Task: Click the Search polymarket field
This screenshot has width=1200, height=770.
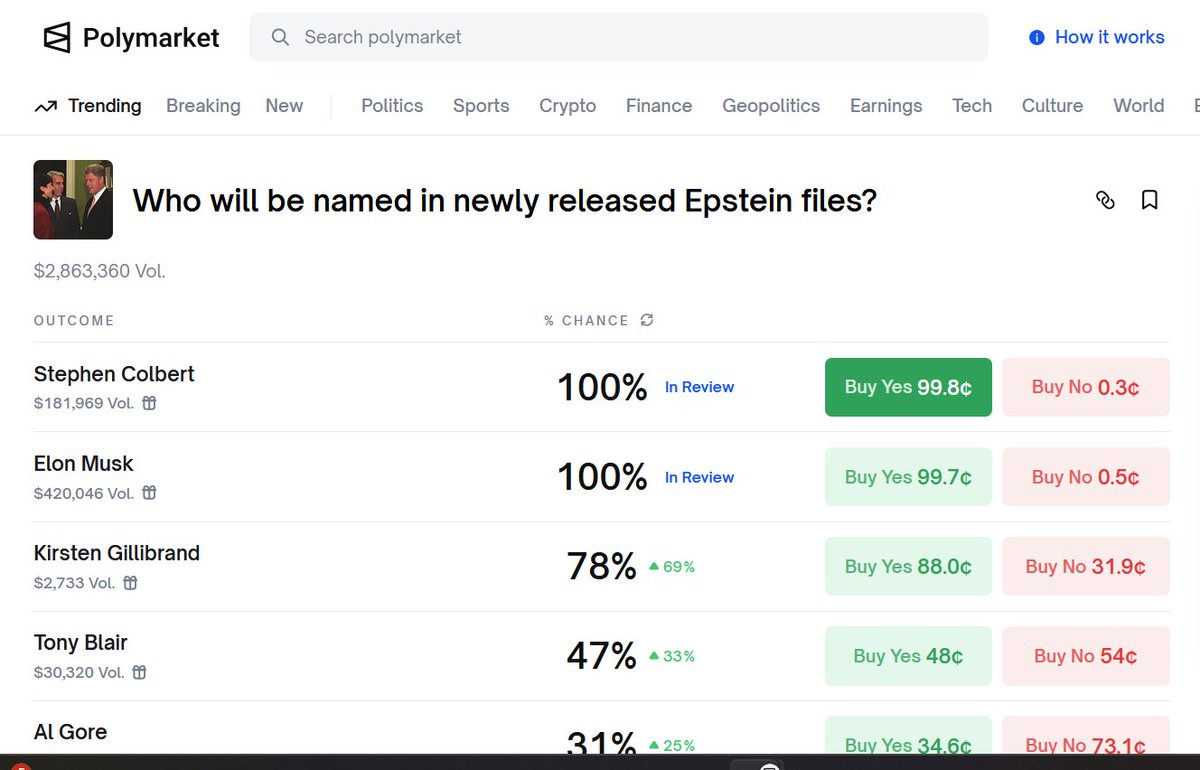Action: click(x=619, y=37)
